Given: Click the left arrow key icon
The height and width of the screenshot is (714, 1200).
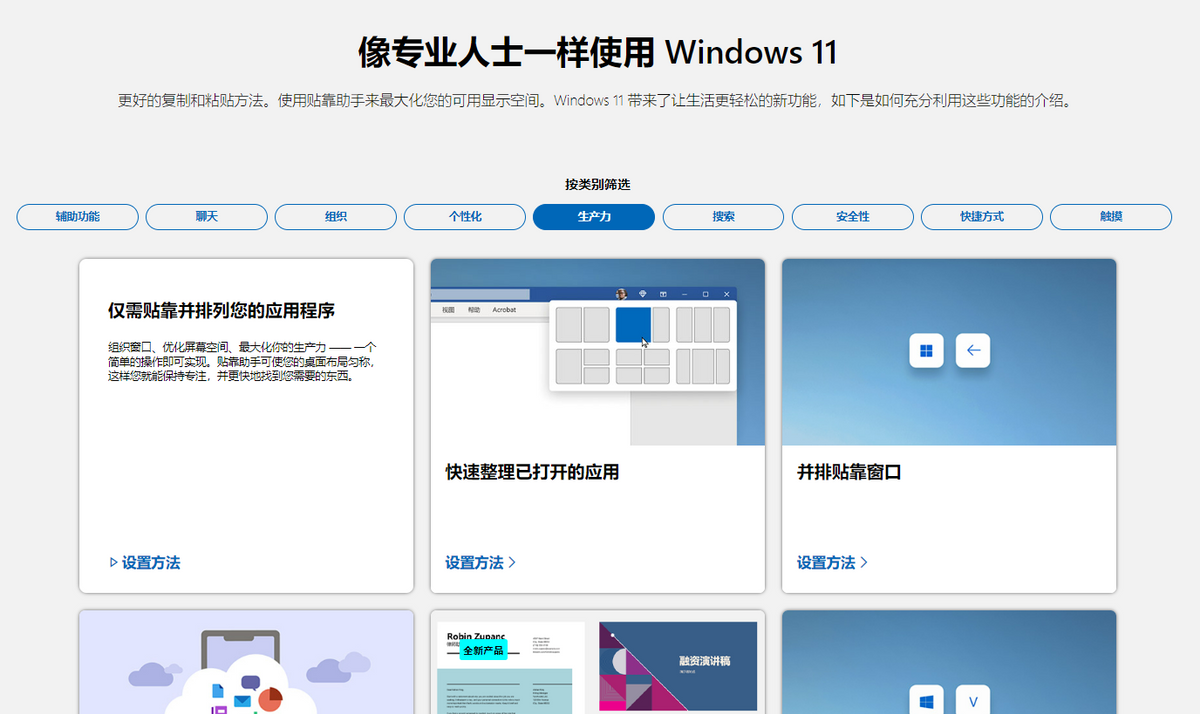Looking at the screenshot, I should tap(973, 351).
